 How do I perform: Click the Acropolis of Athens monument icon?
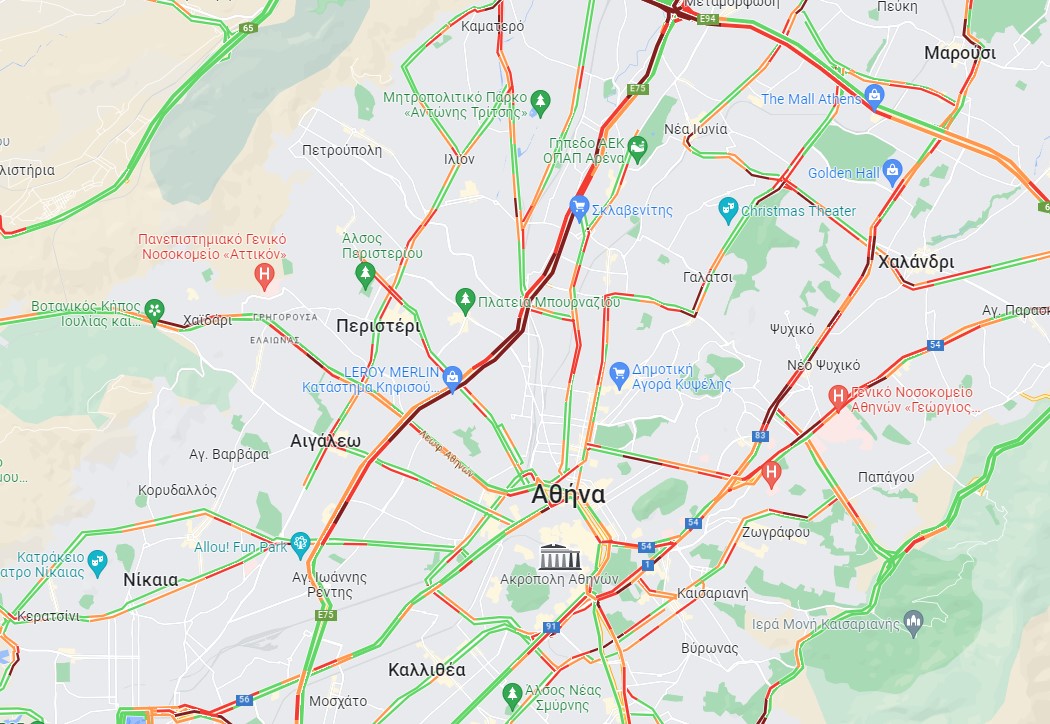point(560,557)
